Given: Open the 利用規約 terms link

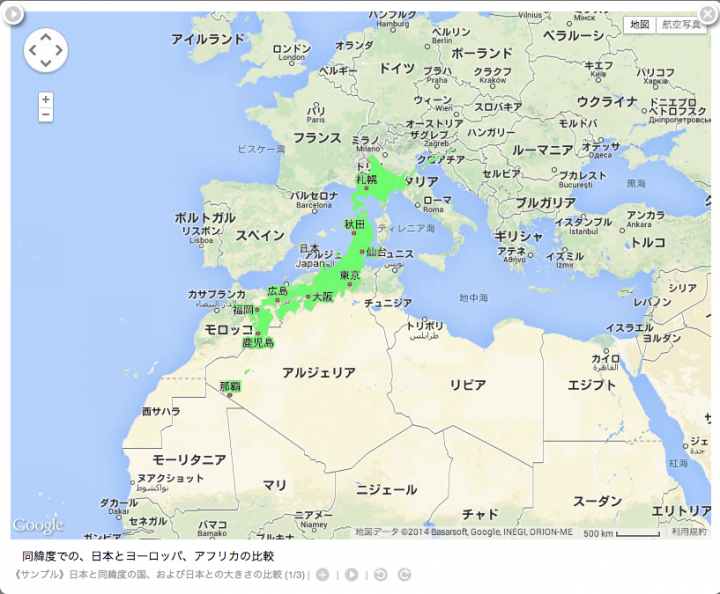Looking at the screenshot, I should (688, 532).
